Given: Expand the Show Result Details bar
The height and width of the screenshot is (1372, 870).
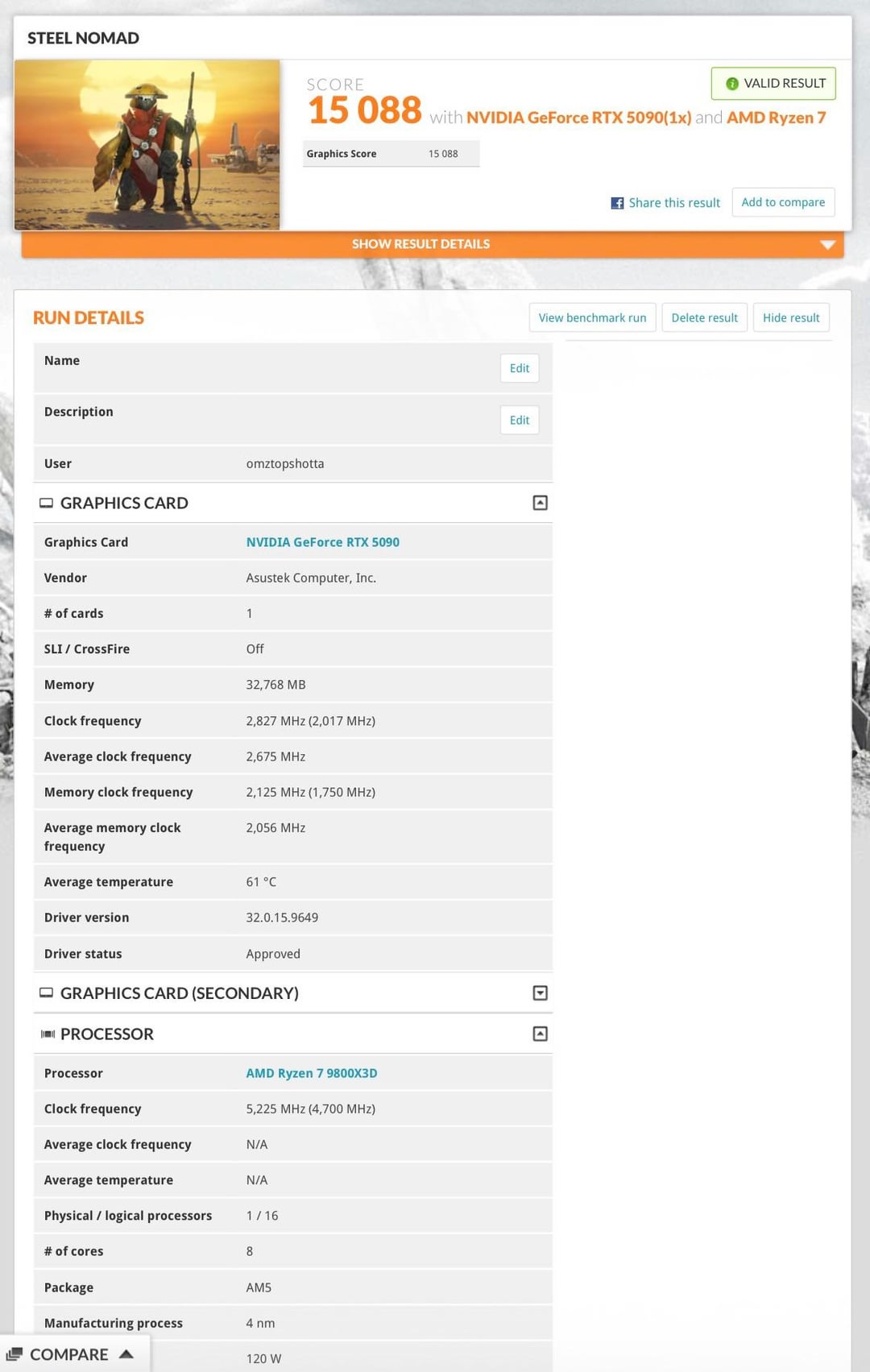Looking at the screenshot, I should pyautogui.click(x=433, y=244).
